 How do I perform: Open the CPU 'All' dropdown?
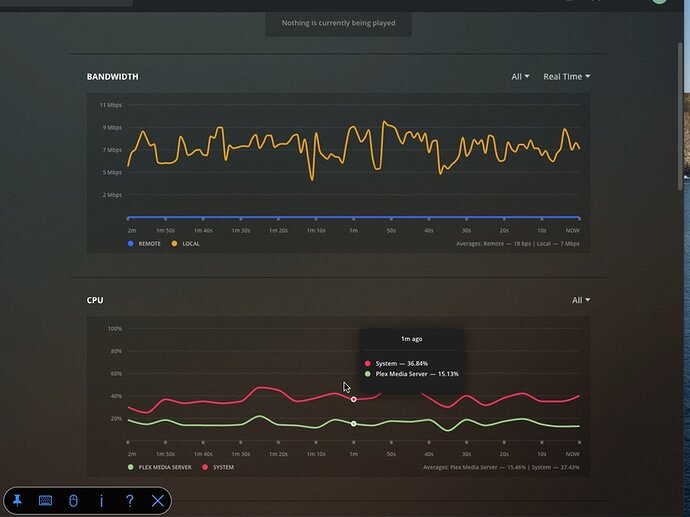[581, 300]
